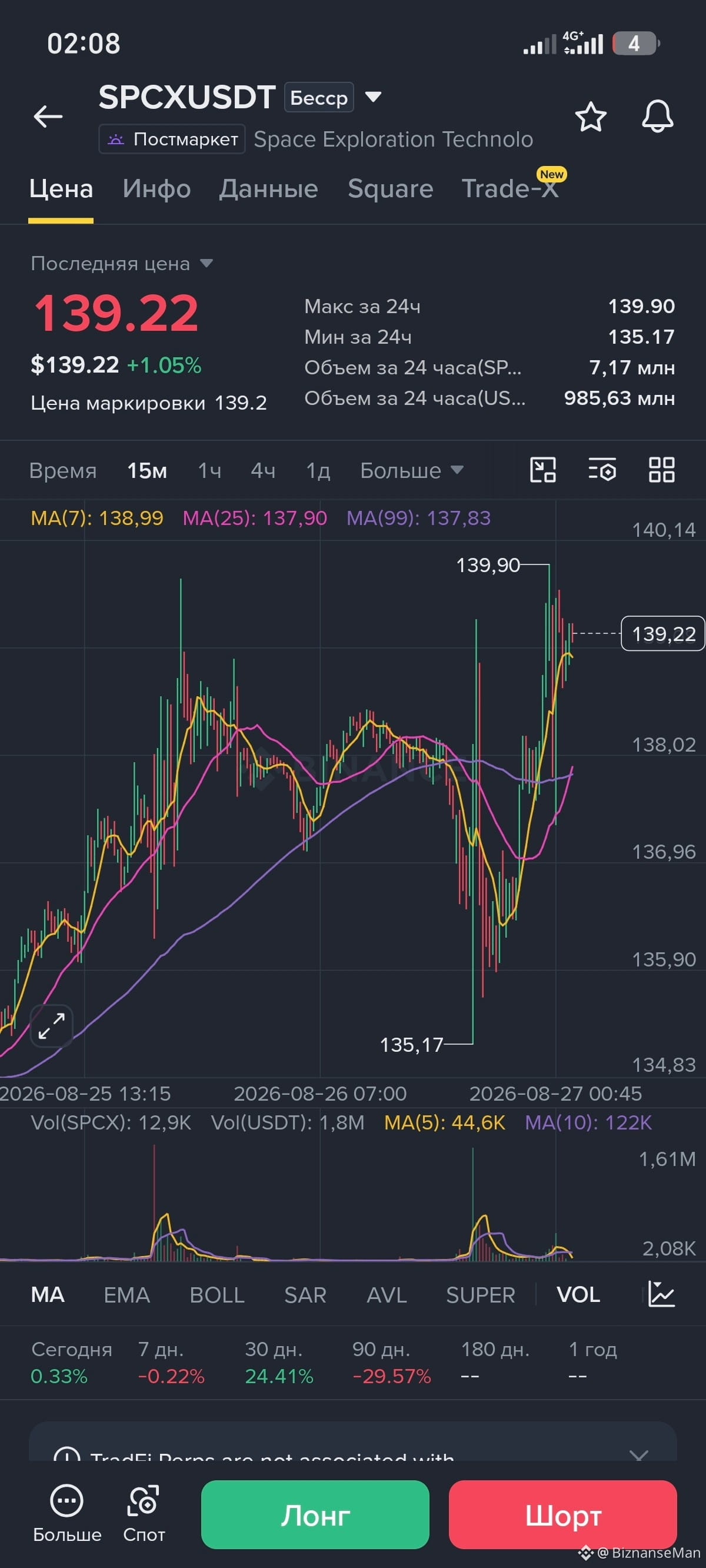
Task: Open the Больше three-dots menu at bottom
Action: [x=67, y=1514]
